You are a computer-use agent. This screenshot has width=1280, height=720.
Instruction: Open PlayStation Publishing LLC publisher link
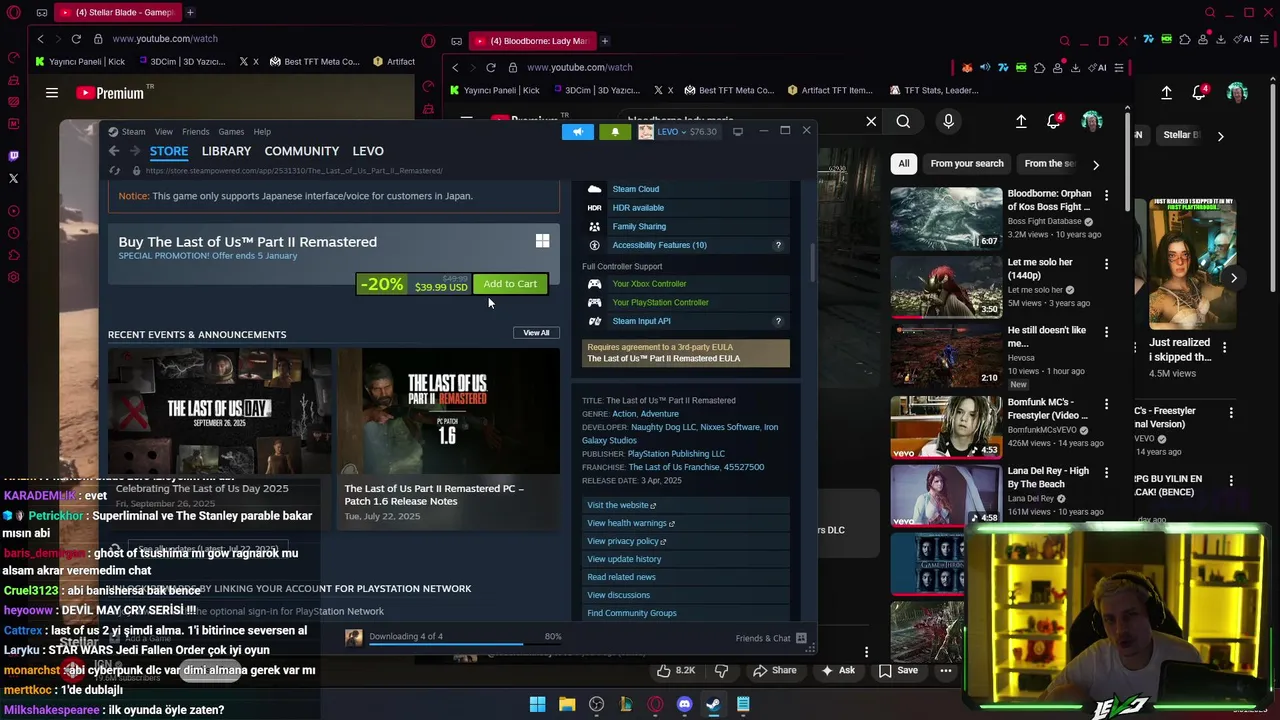[x=676, y=454]
